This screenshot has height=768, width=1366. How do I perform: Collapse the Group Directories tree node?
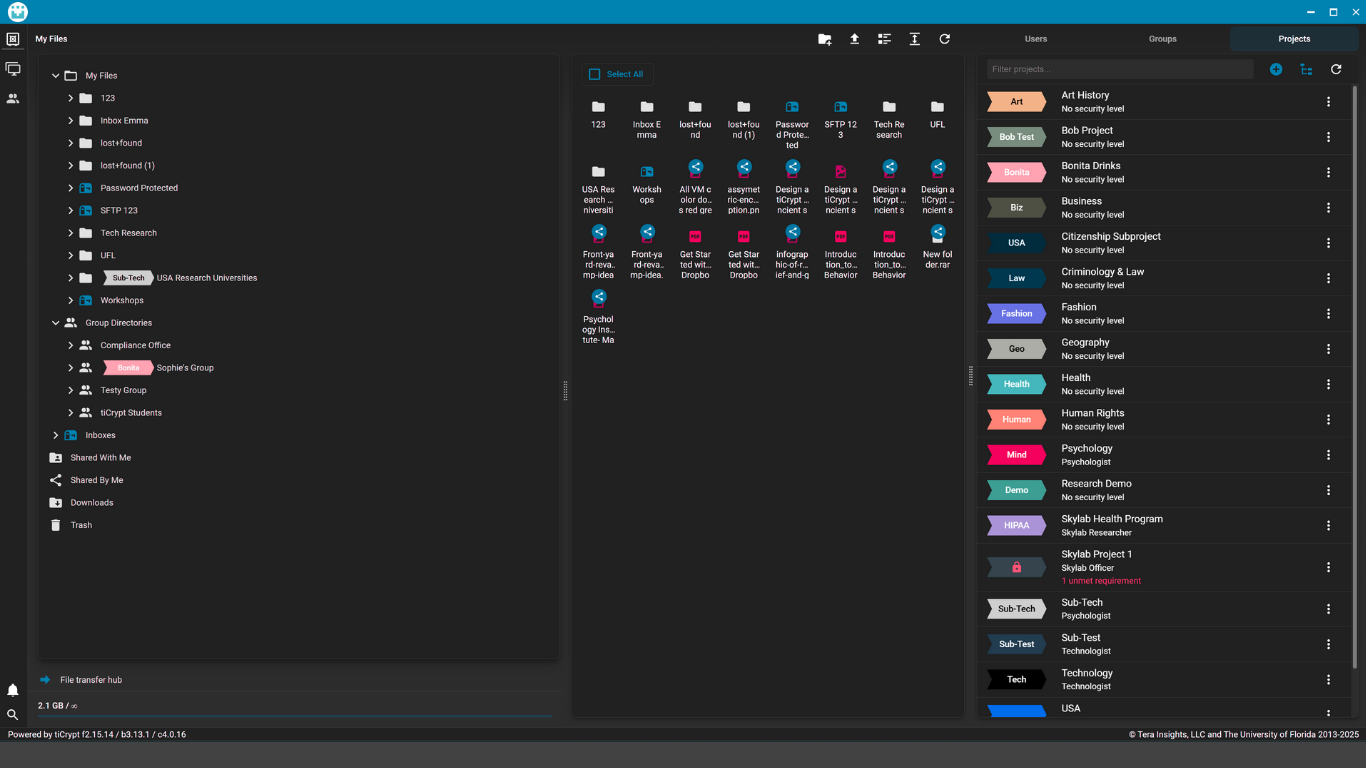click(x=56, y=323)
